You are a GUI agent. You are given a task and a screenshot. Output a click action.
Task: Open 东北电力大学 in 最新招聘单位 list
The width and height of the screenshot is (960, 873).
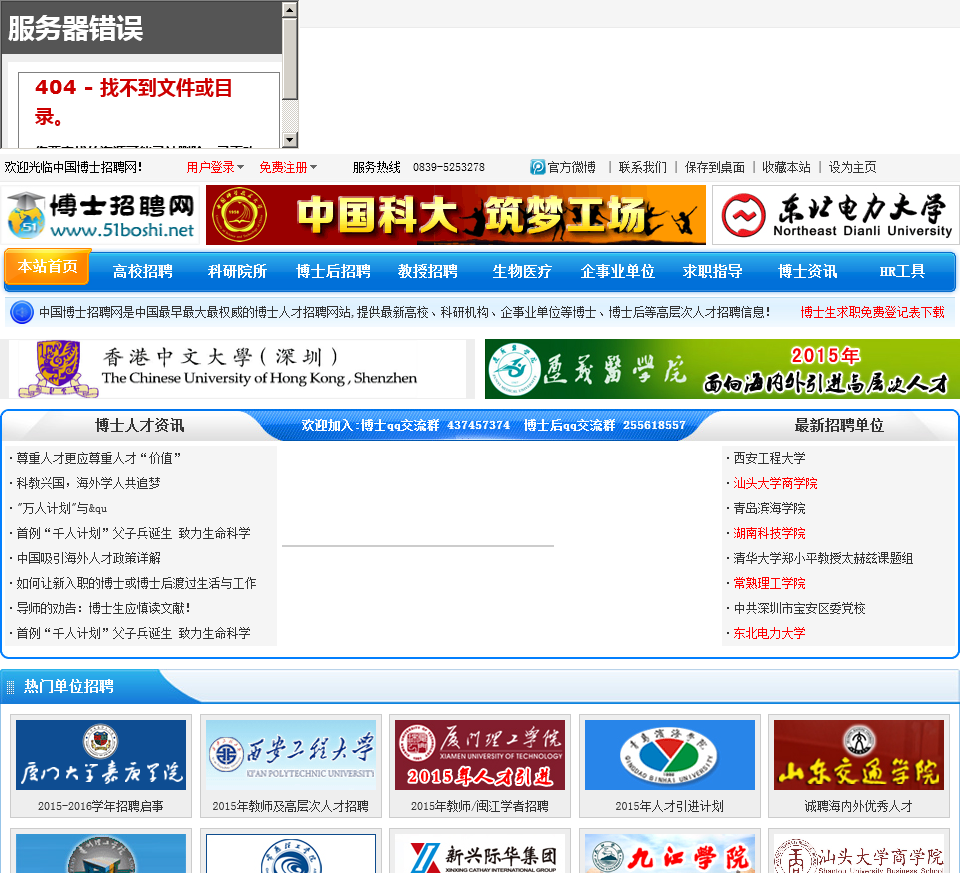pos(770,634)
